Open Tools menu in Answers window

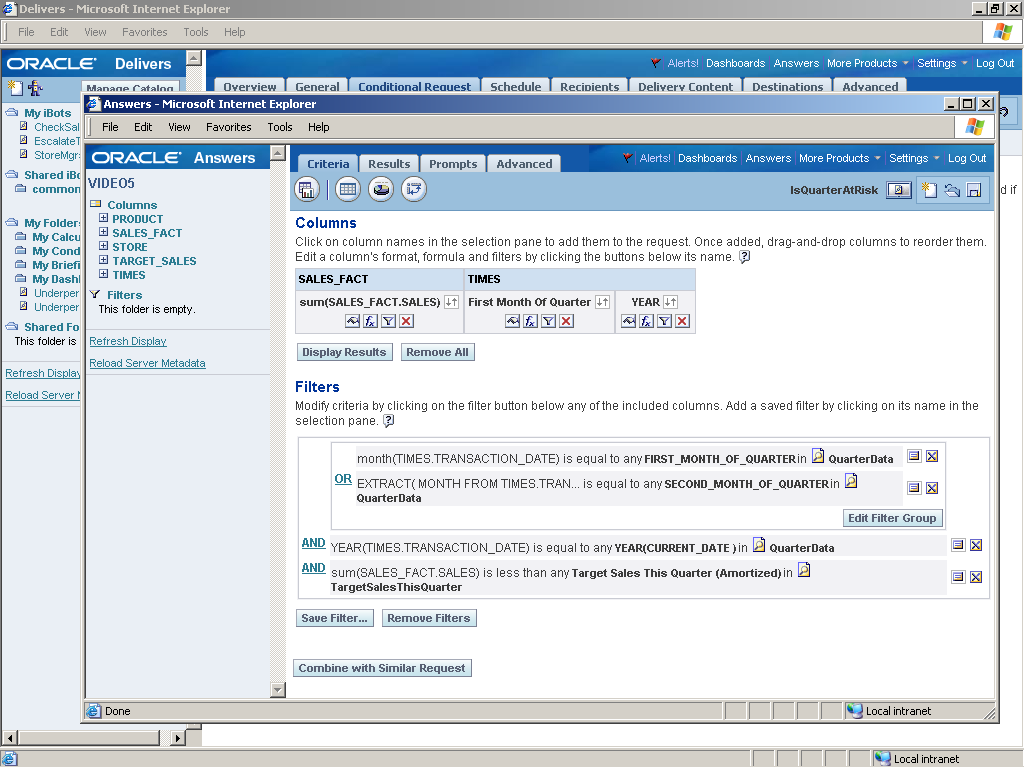280,127
